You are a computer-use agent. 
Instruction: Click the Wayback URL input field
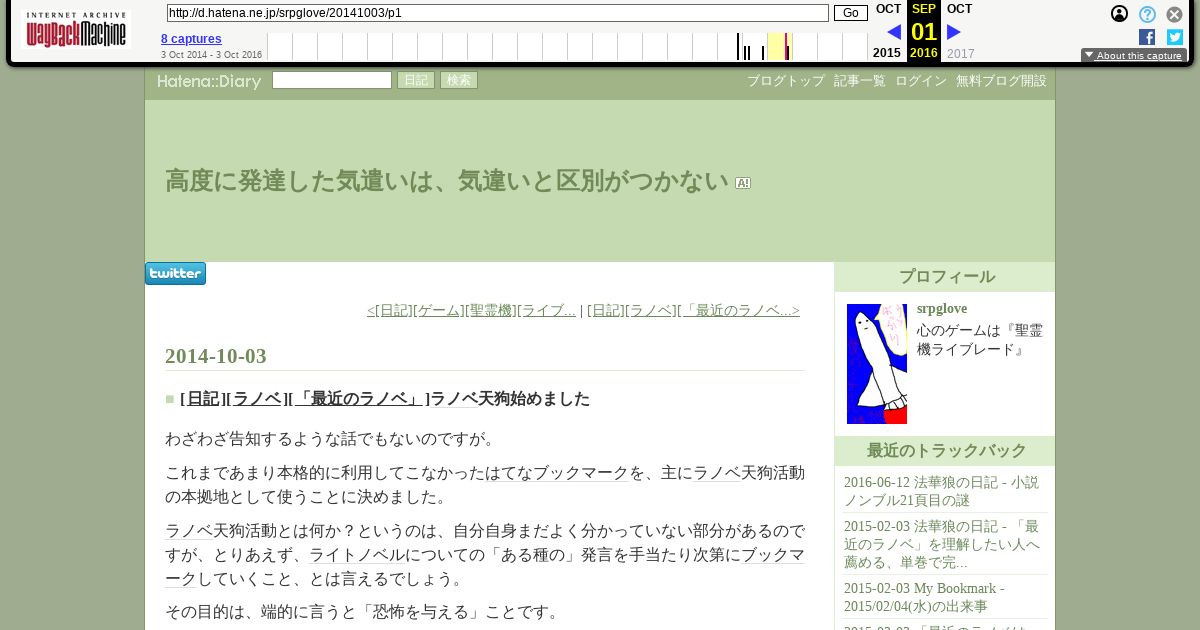point(497,13)
